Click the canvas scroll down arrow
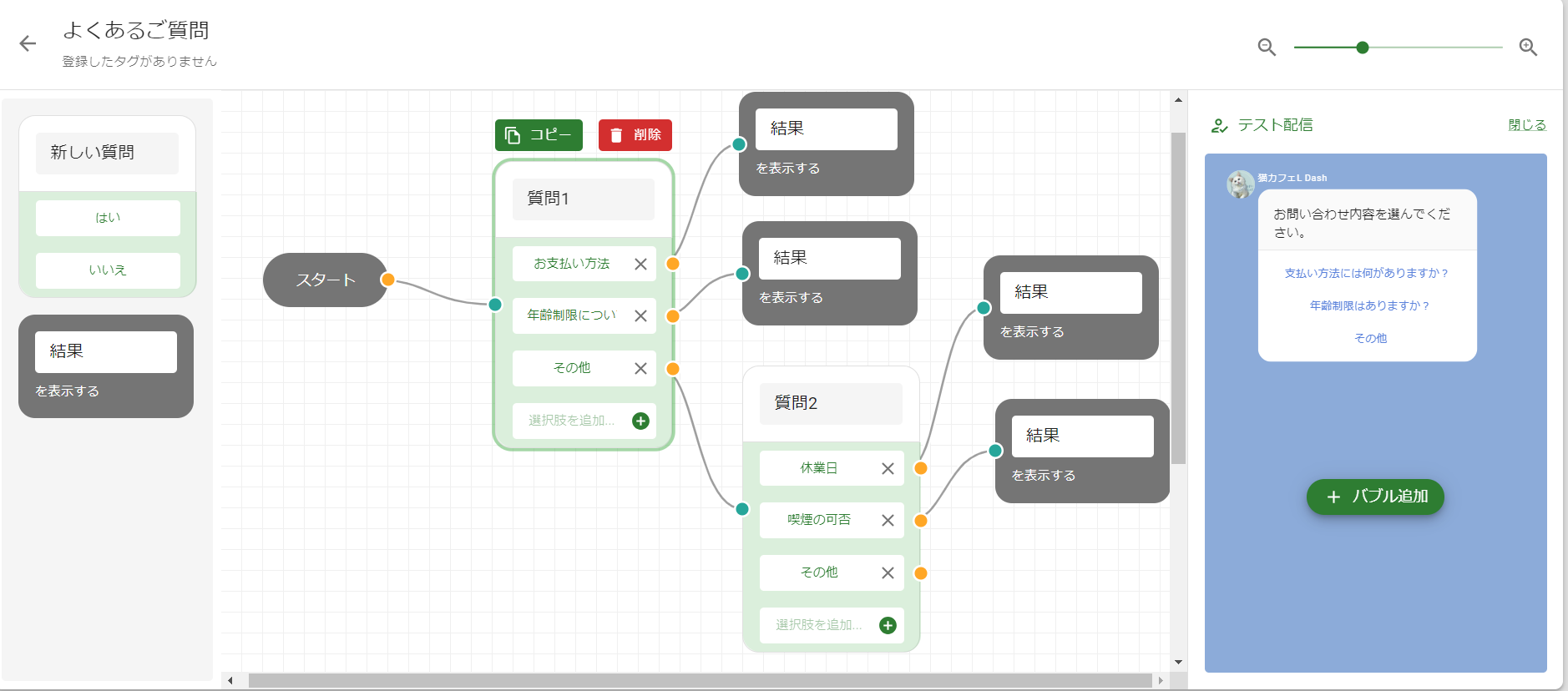The image size is (1568, 691). (1178, 662)
